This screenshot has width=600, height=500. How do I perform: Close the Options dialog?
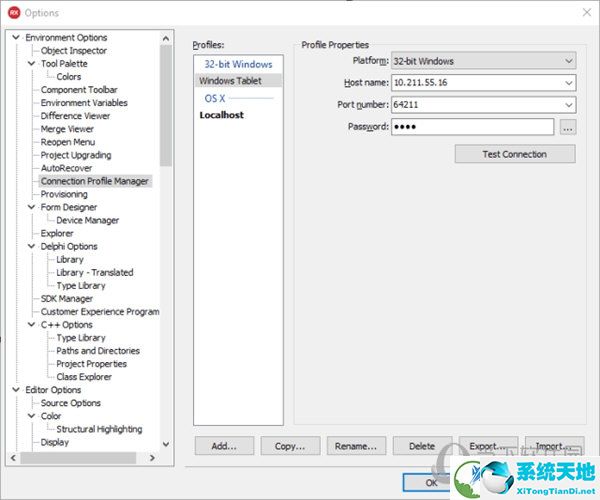pos(587,12)
